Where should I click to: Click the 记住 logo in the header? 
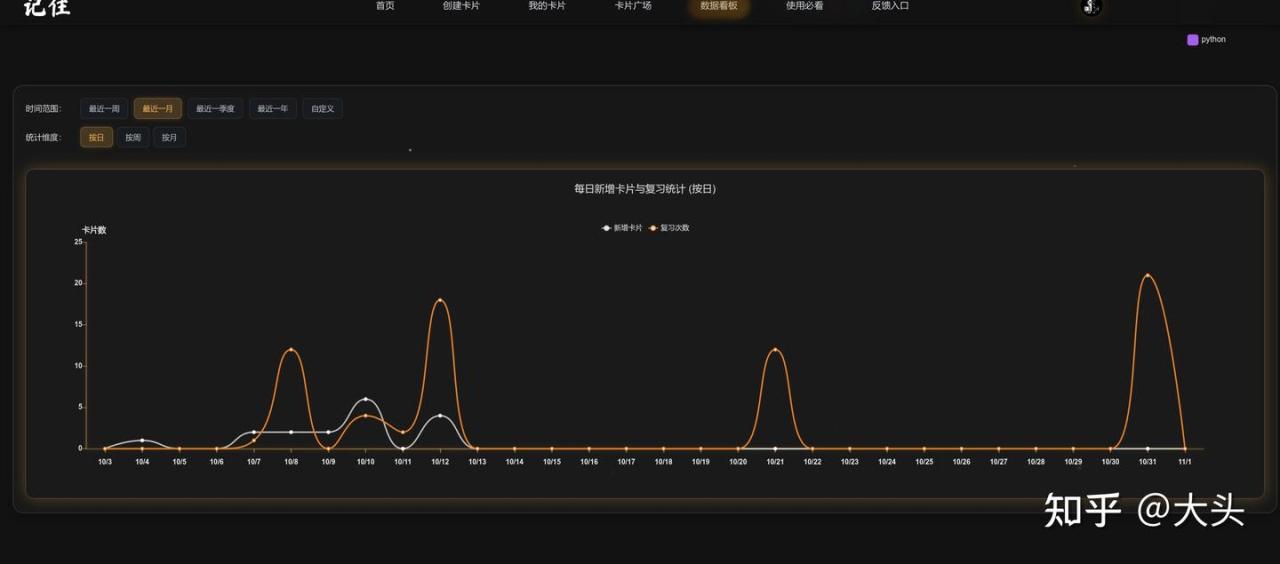(x=47, y=8)
